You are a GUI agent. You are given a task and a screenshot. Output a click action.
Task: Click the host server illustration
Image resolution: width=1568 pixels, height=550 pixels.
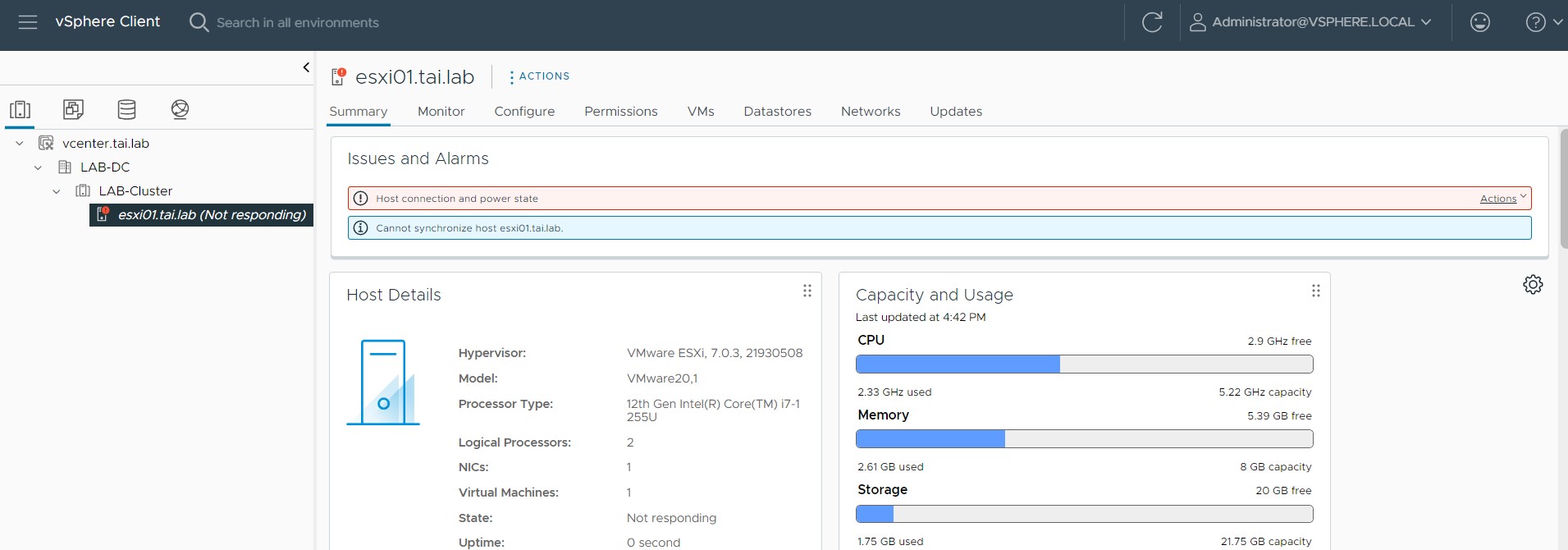383,383
